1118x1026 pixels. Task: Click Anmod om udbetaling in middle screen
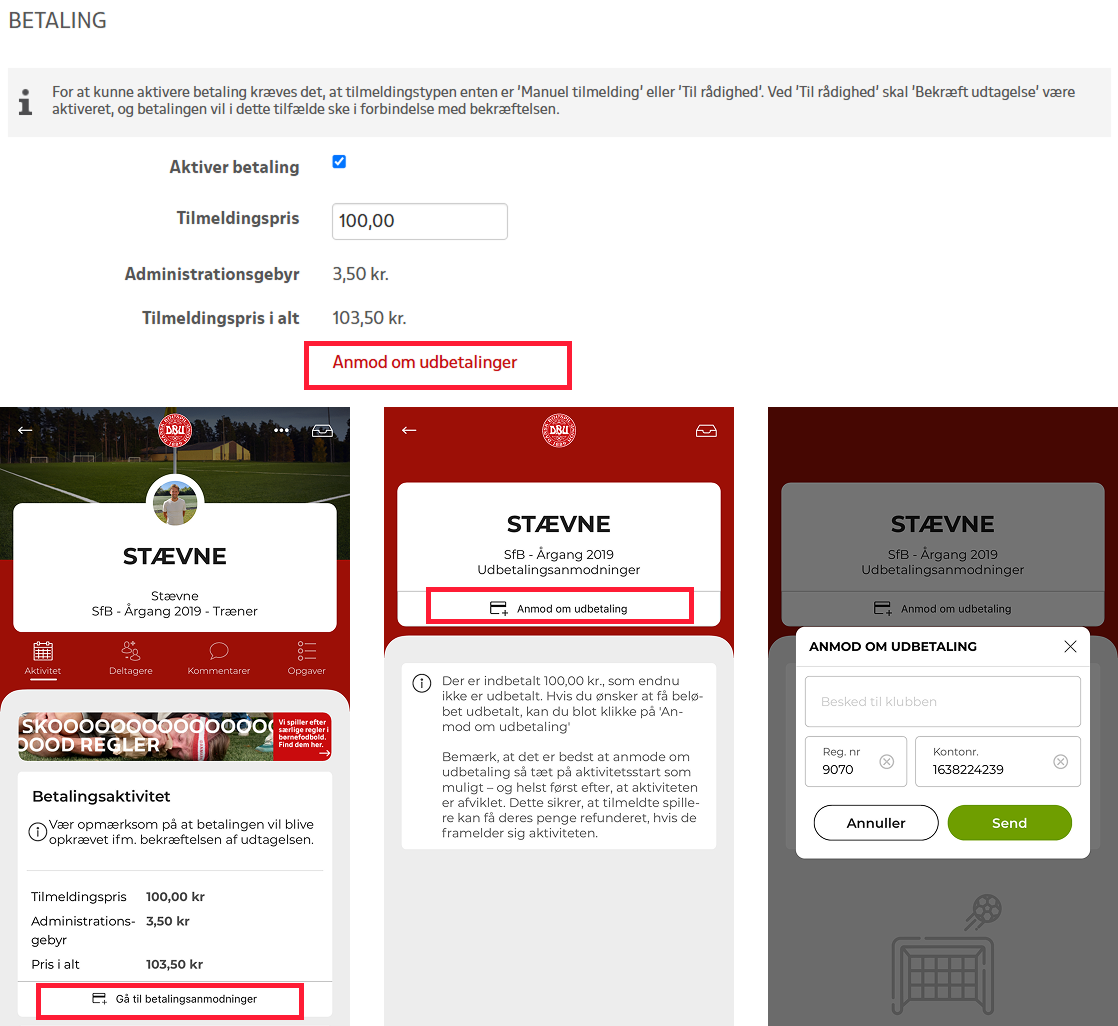559,608
